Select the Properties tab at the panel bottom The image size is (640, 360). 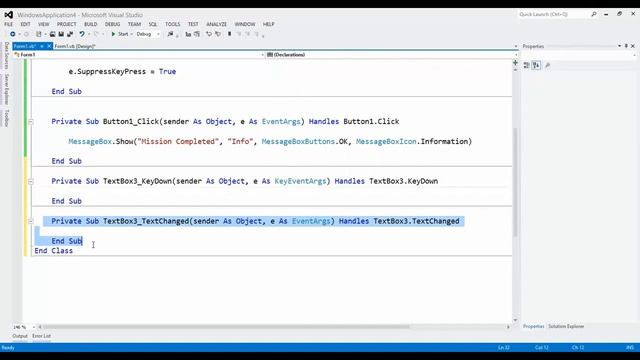click(x=533, y=326)
